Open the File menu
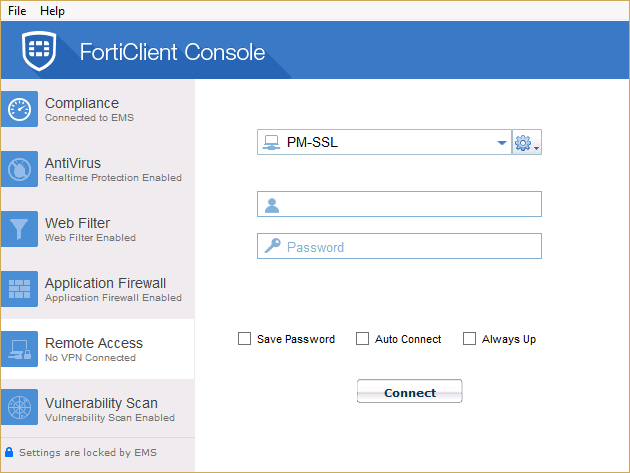 click(x=17, y=11)
